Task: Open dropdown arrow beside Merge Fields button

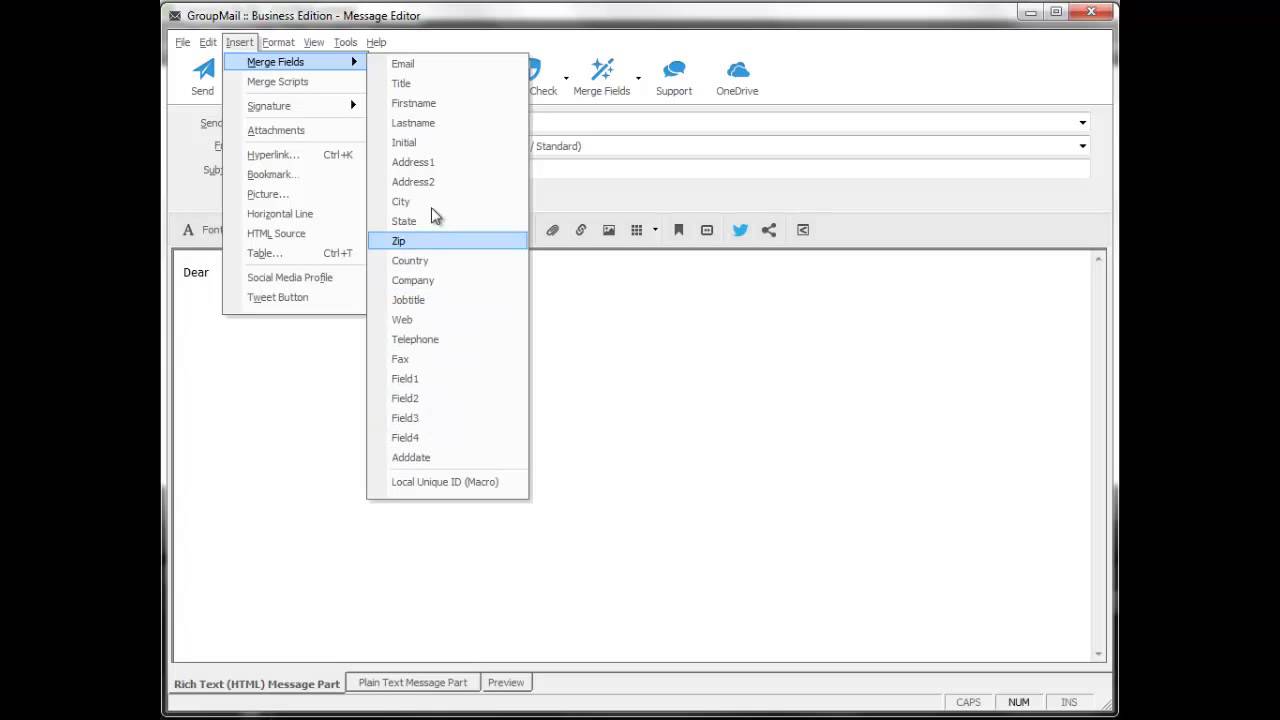Action: (x=638, y=77)
